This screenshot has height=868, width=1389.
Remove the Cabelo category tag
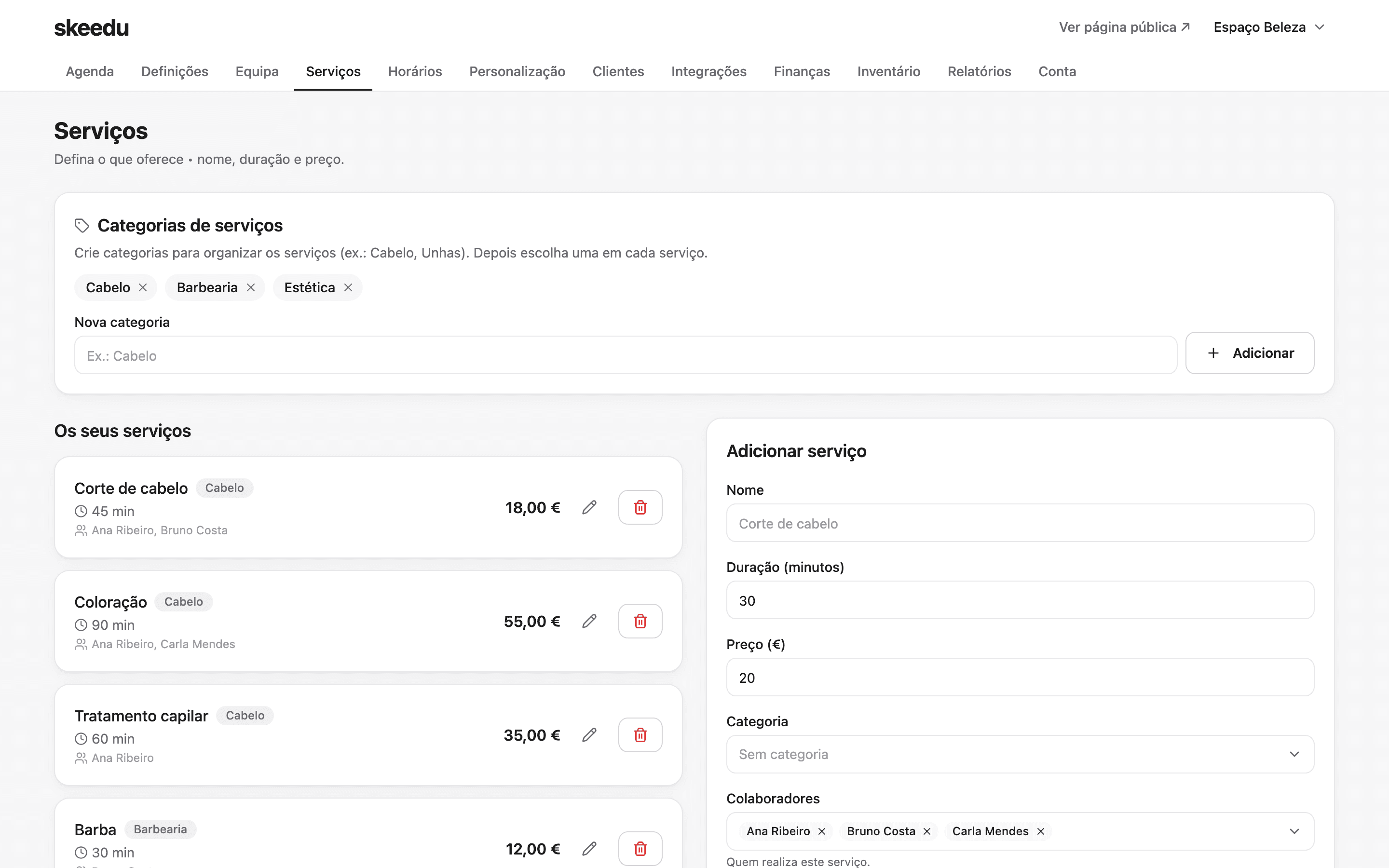tap(143, 287)
